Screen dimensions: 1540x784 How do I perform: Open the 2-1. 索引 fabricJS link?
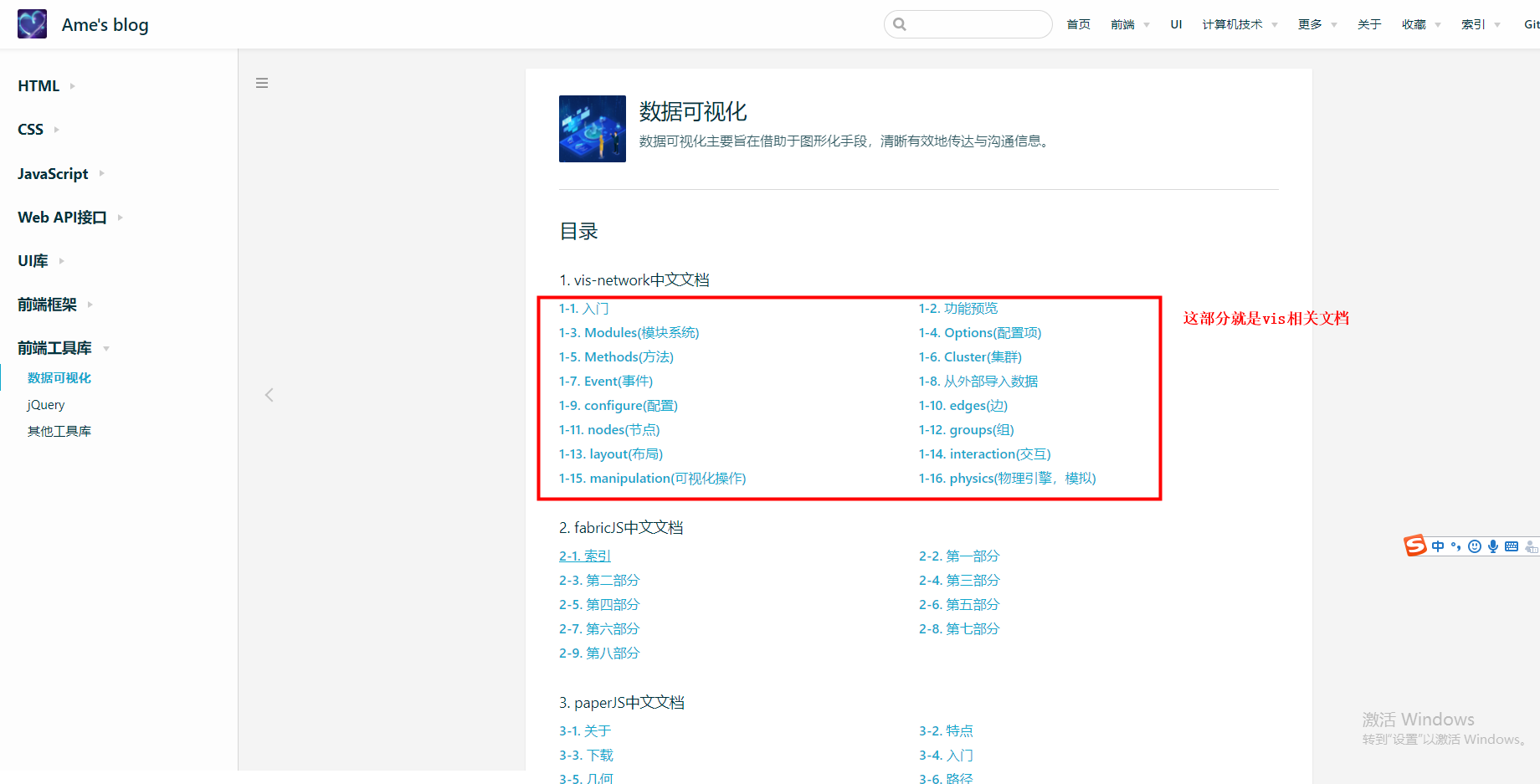[584, 555]
